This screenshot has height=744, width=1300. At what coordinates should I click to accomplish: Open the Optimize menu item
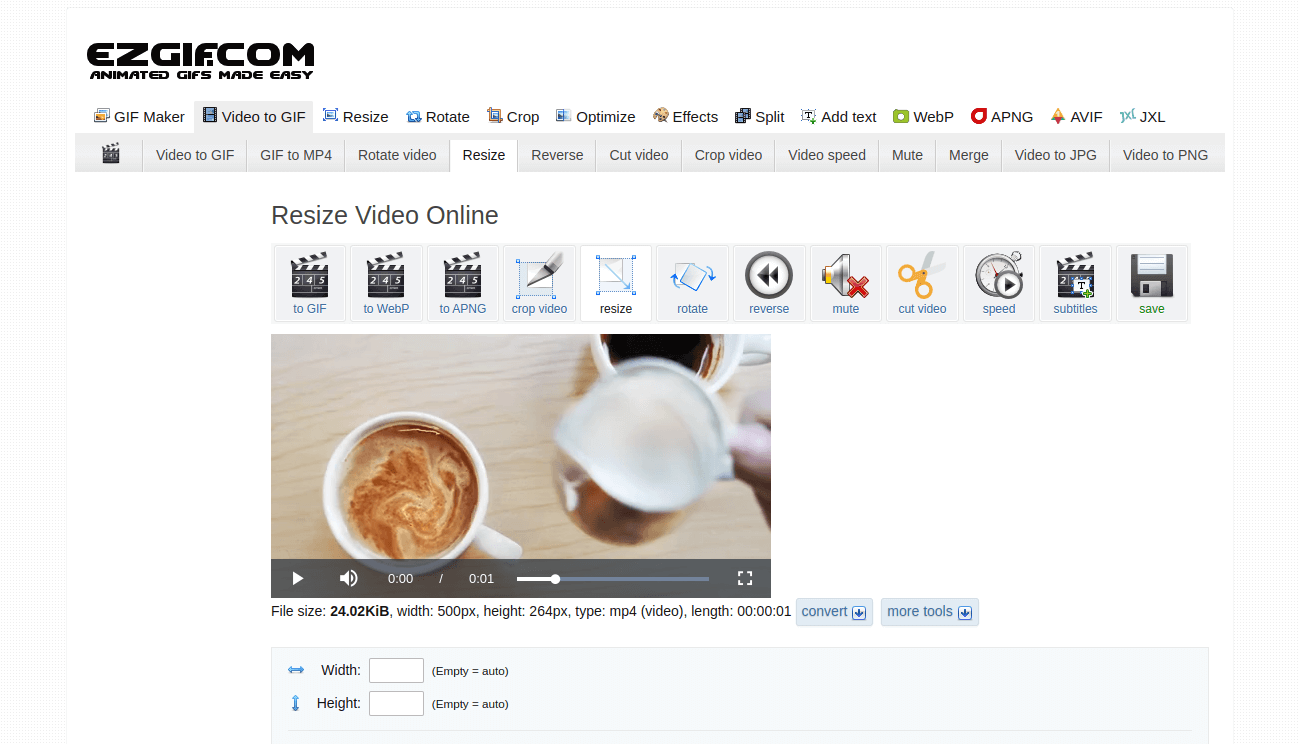pyautogui.click(x=595, y=117)
